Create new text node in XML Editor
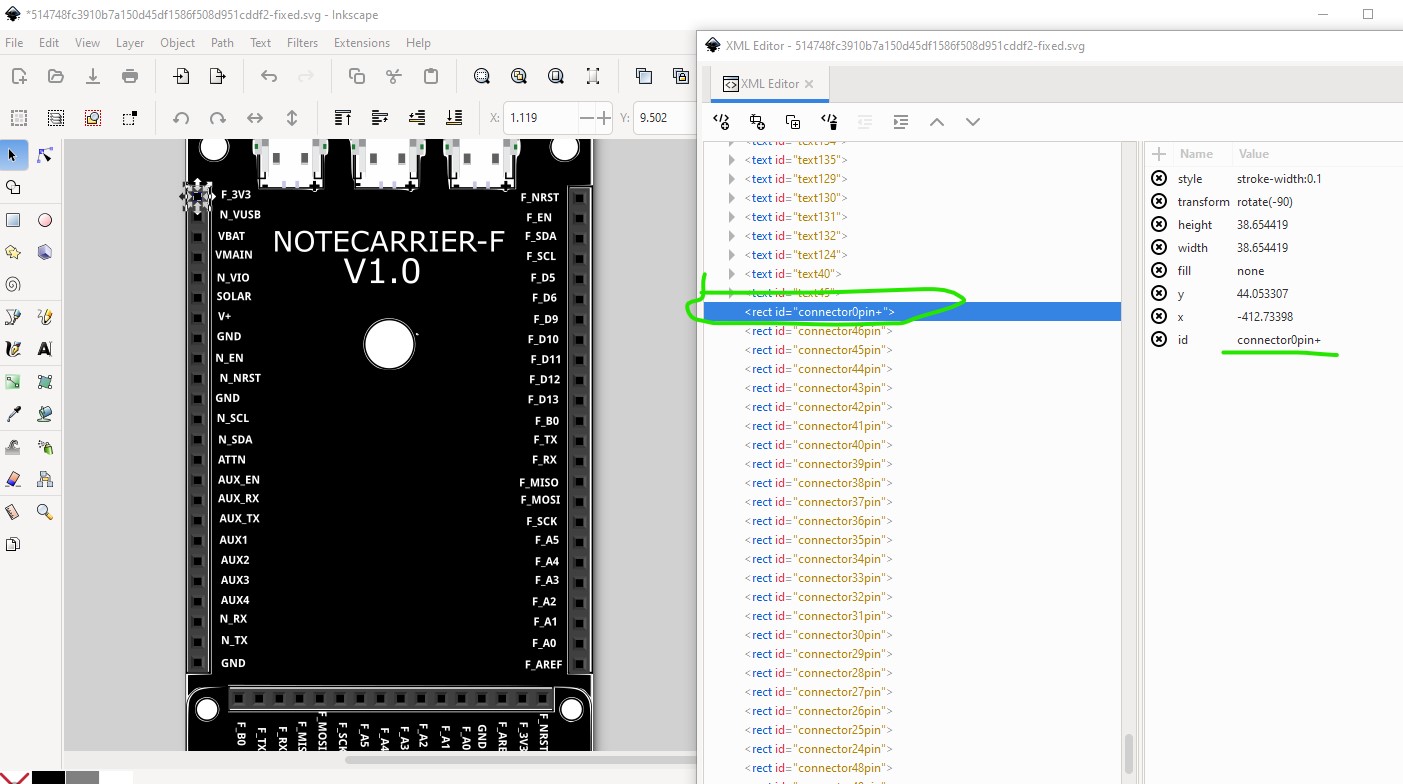The image size is (1403, 784). pyautogui.click(x=757, y=122)
